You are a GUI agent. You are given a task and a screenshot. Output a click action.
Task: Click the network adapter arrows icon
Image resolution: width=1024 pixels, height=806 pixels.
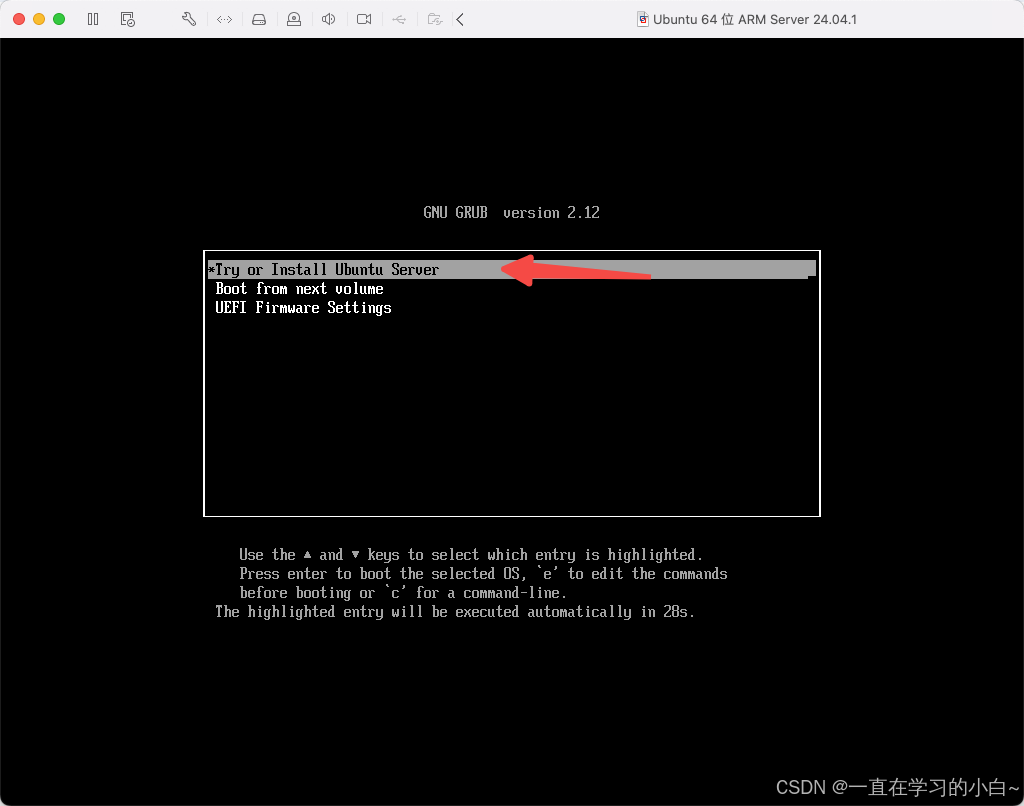click(x=224, y=20)
